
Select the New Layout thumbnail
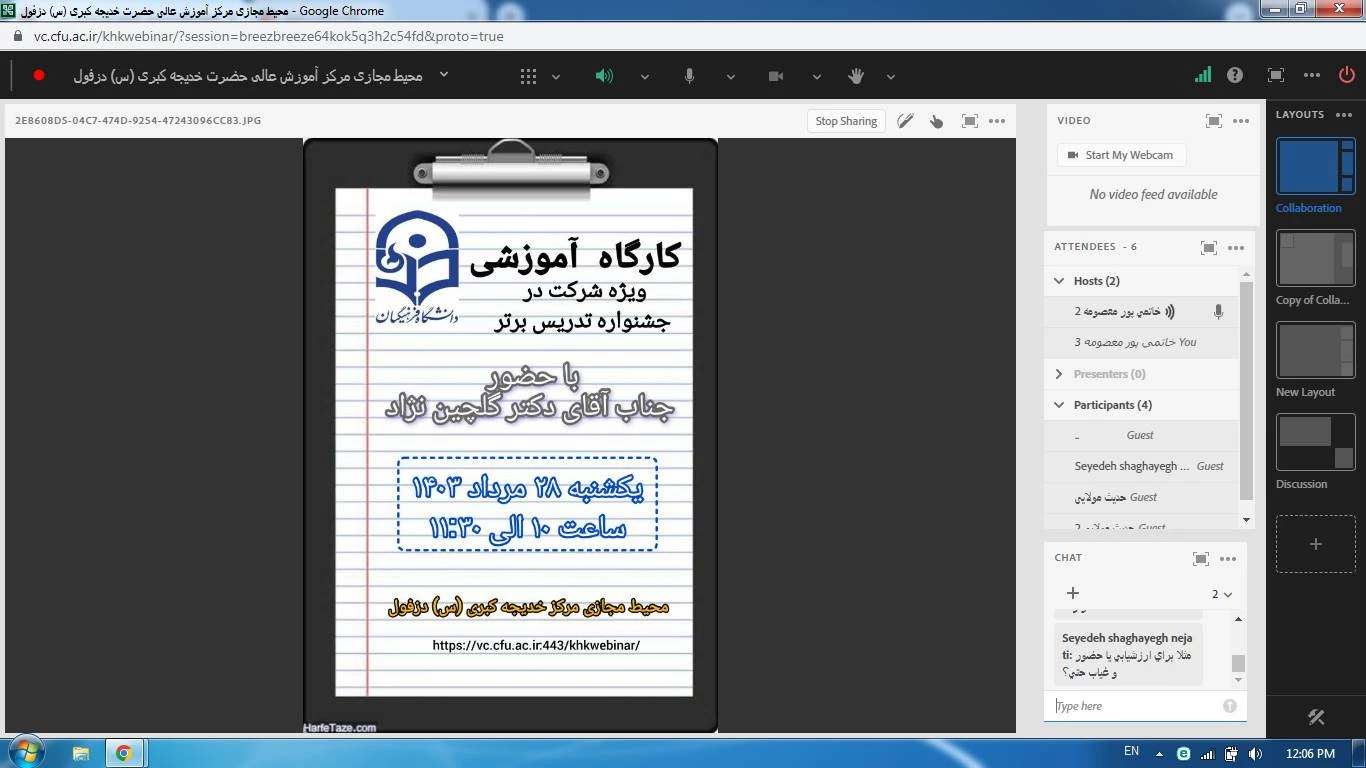coord(1315,350)
